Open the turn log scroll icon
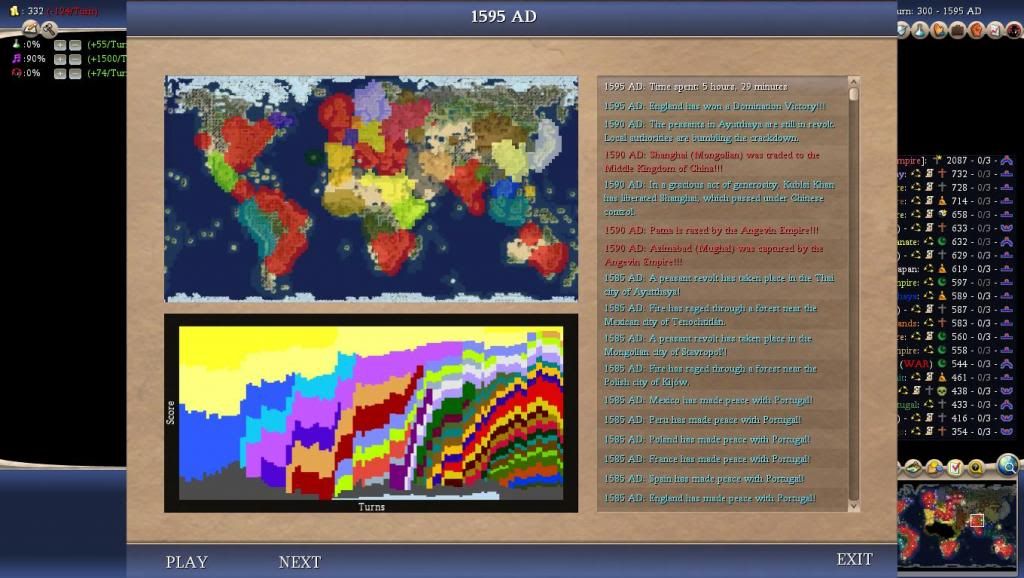 coord(30,28)
